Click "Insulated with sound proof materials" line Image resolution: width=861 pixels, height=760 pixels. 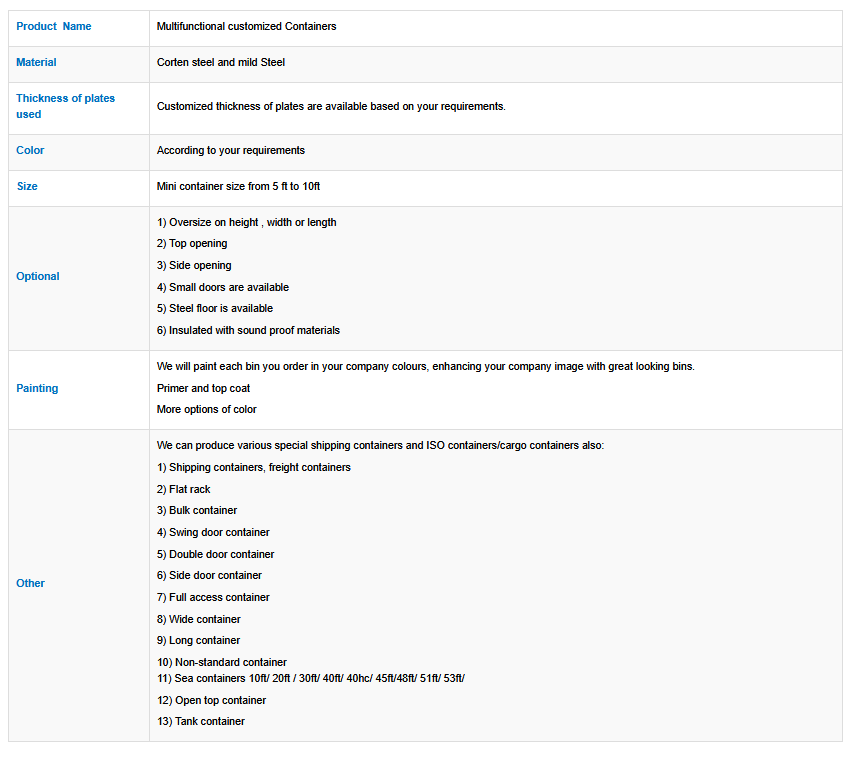pos(248,331)
